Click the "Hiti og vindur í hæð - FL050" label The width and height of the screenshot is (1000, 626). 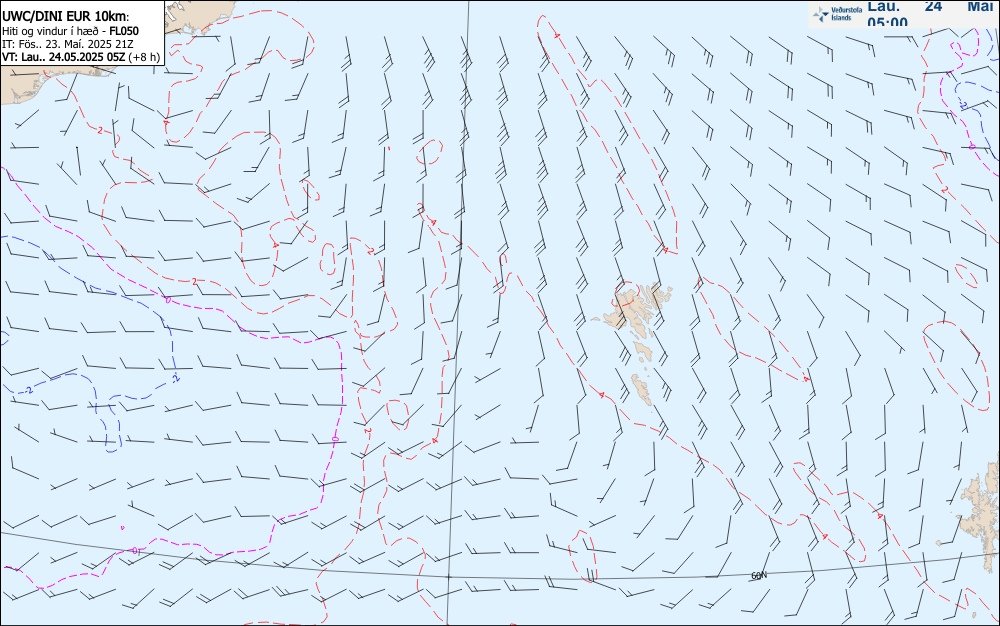click(70, 31)
